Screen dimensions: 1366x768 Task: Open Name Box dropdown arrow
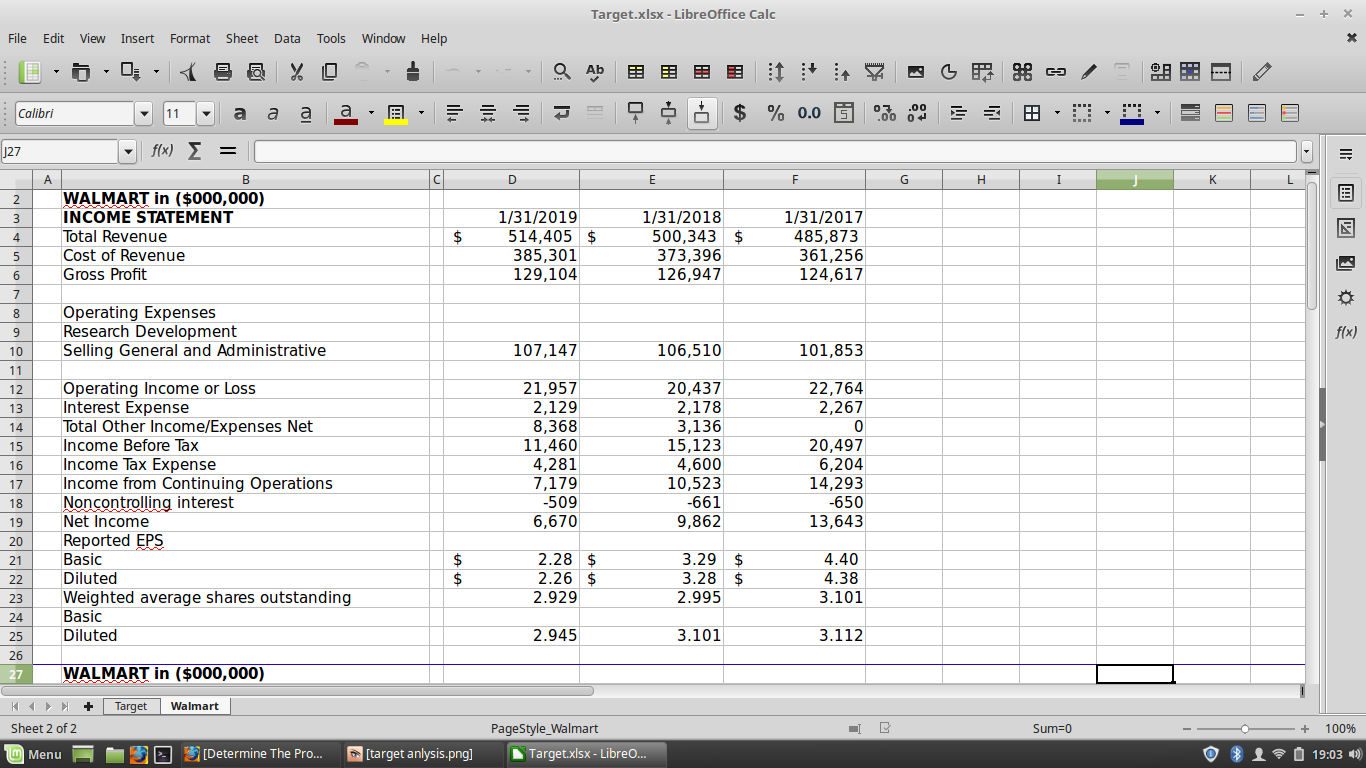[x=127, y=152]
